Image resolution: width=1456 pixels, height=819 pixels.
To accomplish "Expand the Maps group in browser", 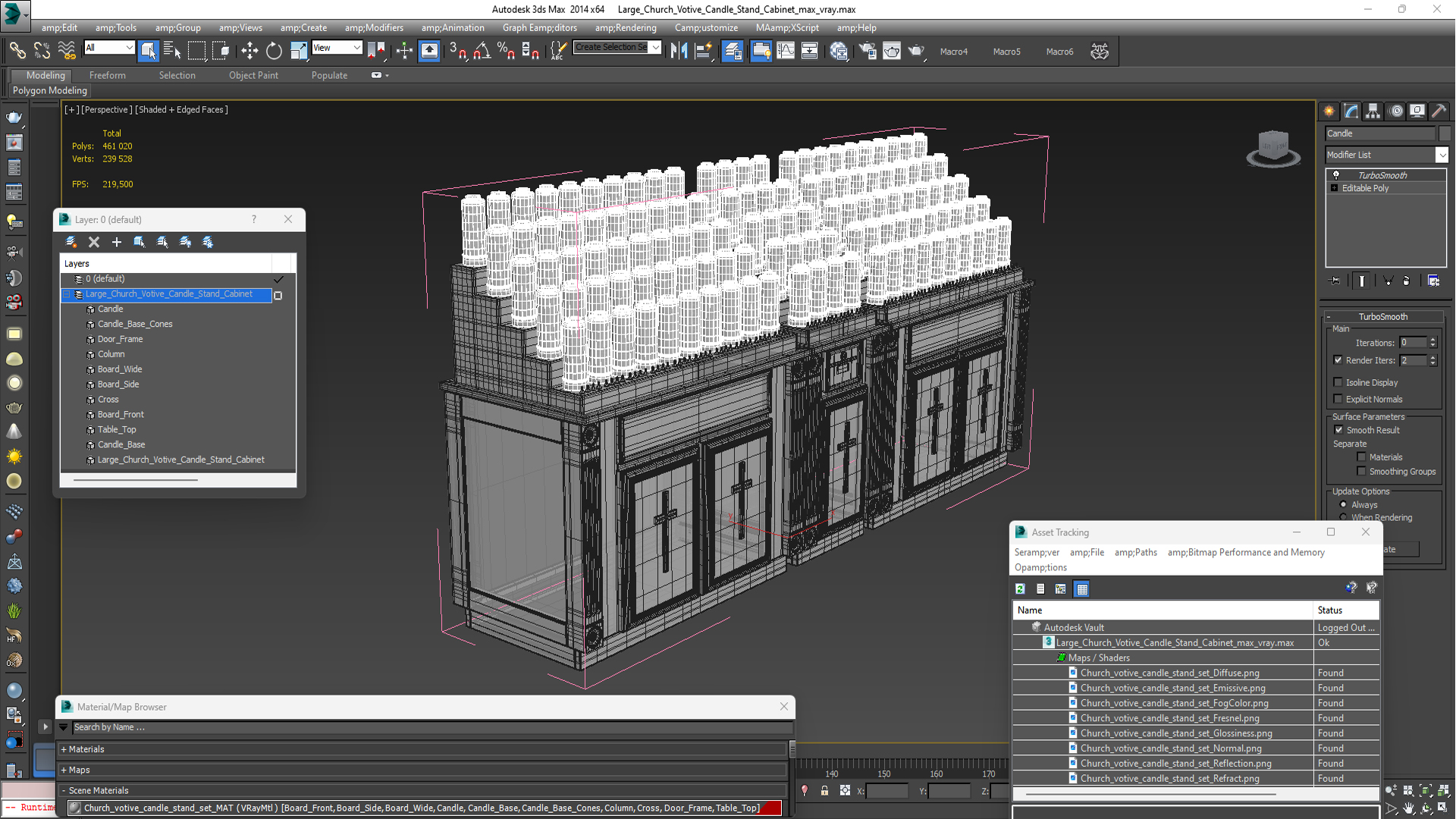I will (64, 770).
